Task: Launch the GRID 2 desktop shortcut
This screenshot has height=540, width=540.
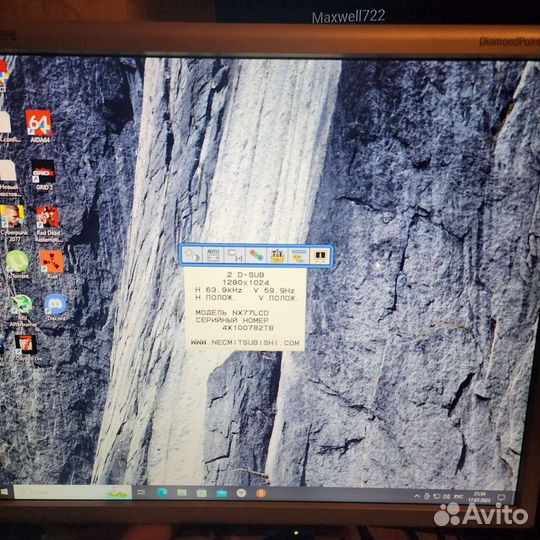Action: [x=43, y=175]
